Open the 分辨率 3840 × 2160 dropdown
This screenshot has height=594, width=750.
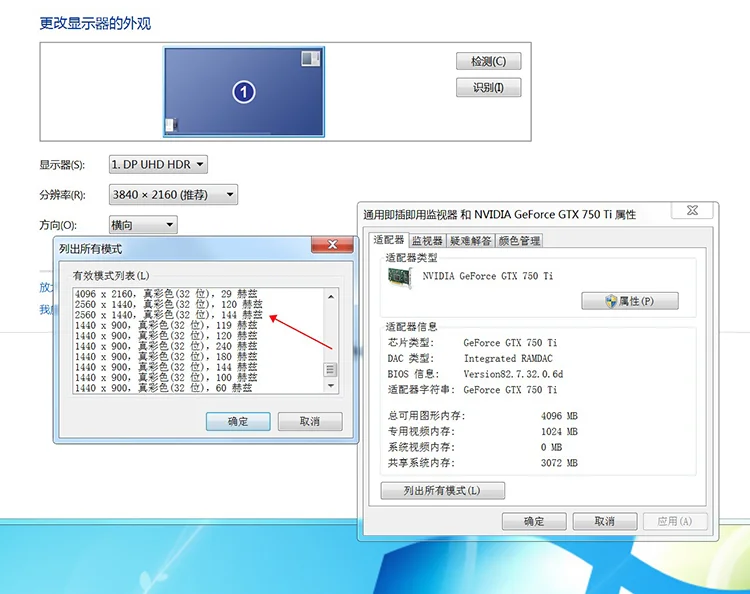coord(173,195)
